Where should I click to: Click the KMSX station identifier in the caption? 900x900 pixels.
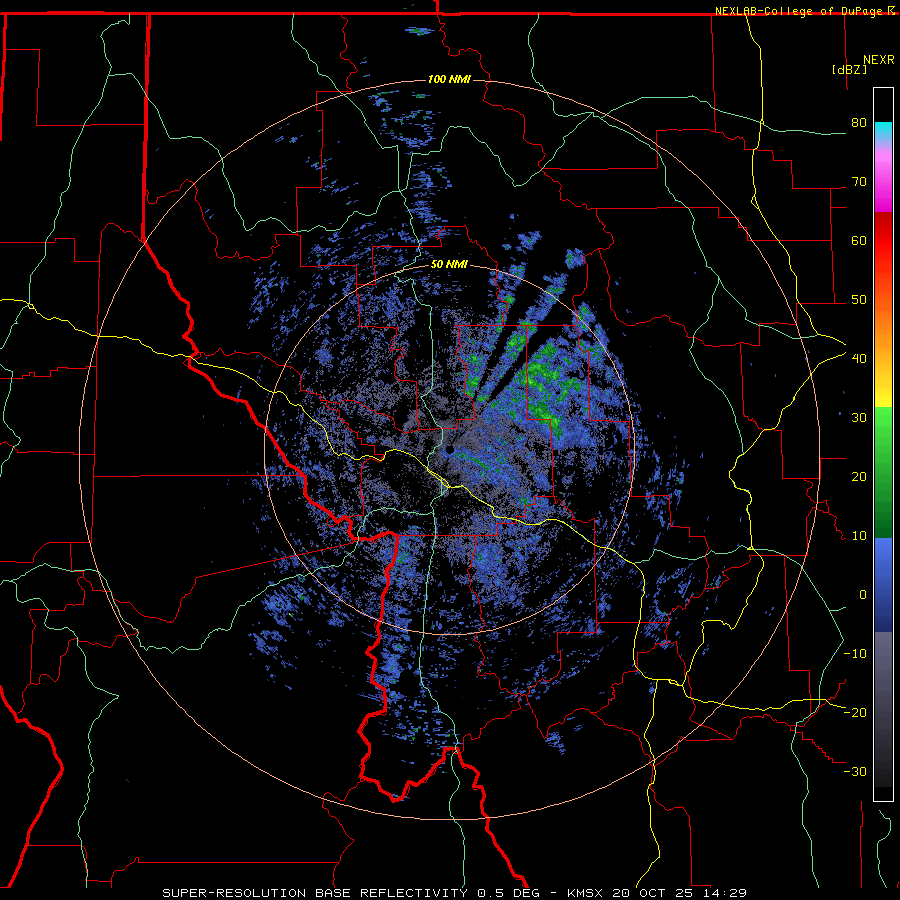pos(586,893)
